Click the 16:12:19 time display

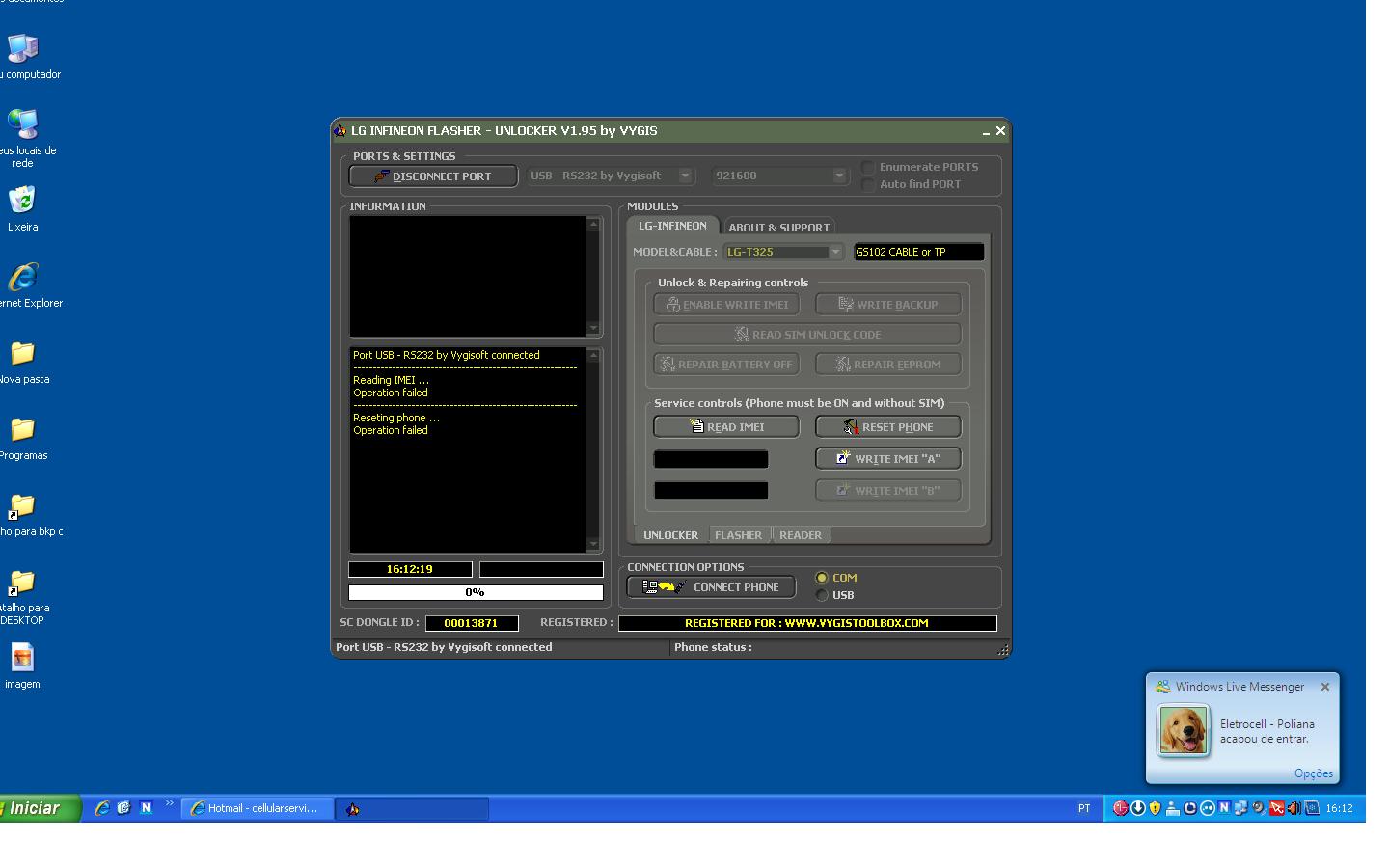point(410,569)
